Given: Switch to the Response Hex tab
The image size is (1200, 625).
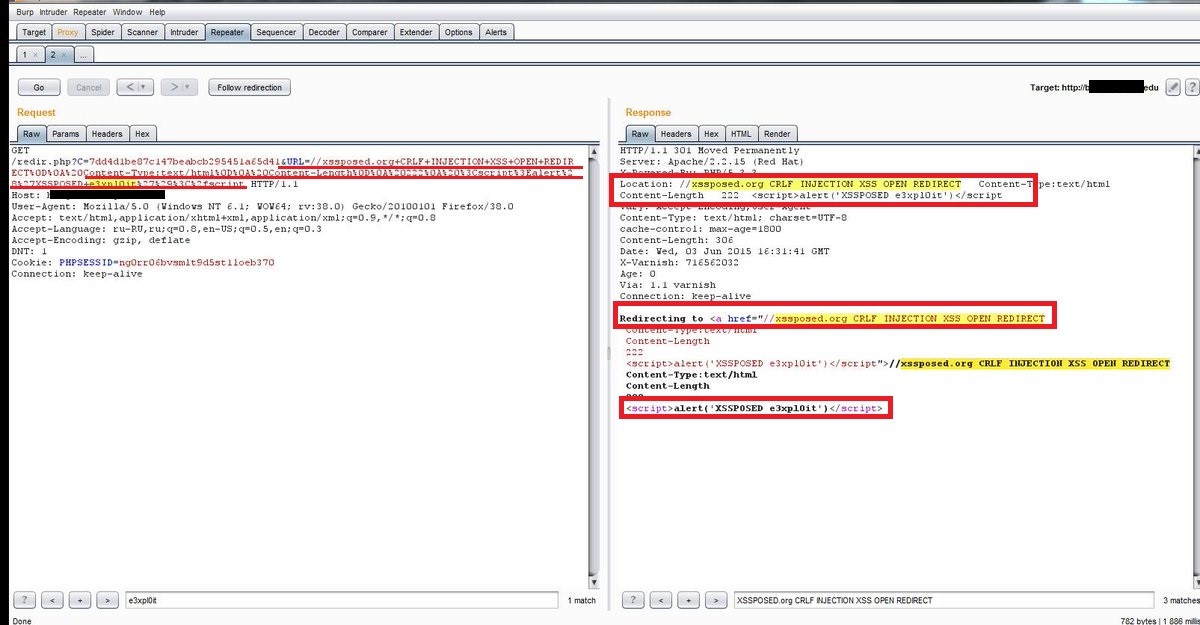Looking at the screenshot, I should click(x=711, y=133).
